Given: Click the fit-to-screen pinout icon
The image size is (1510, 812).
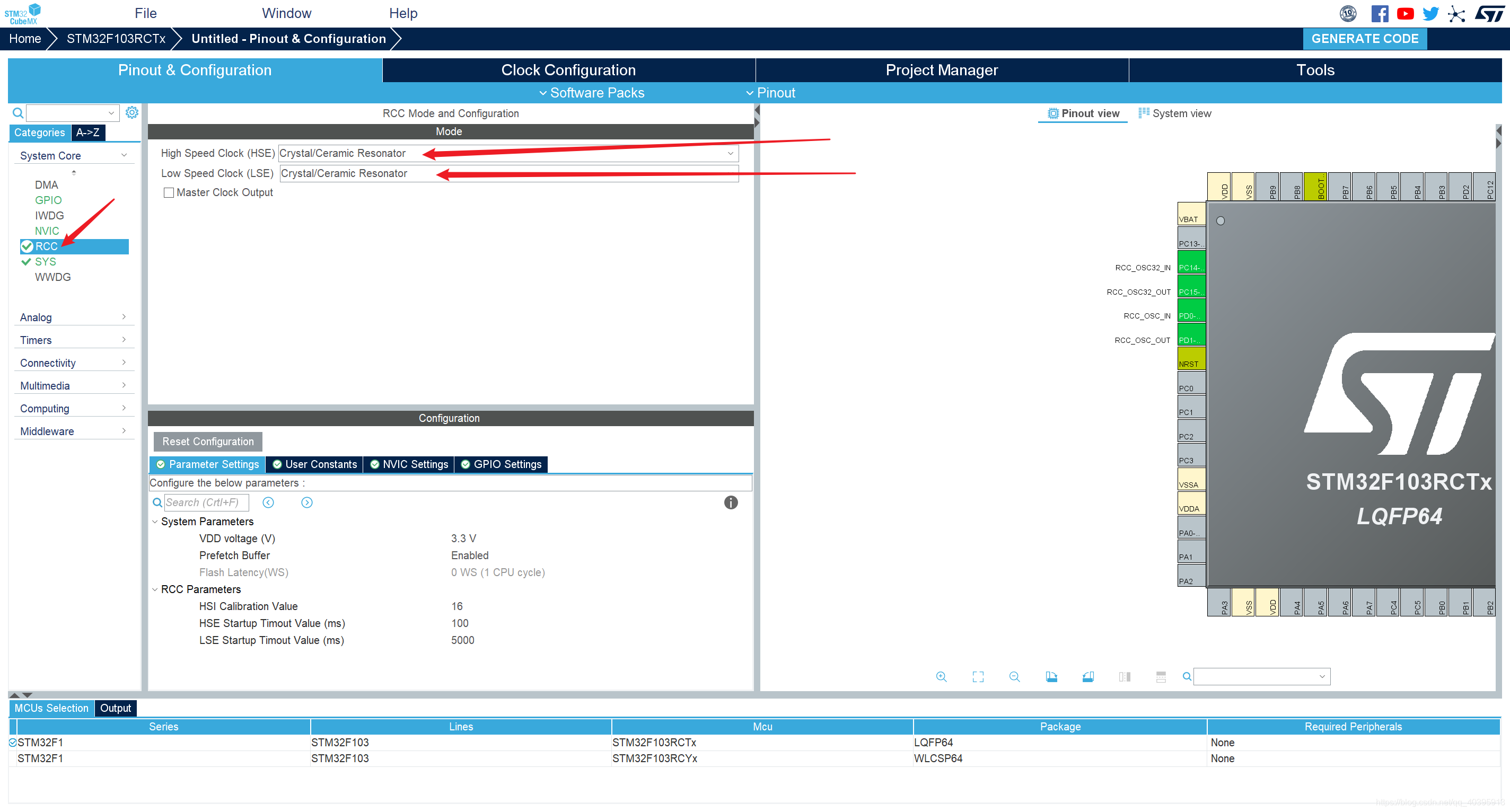Looking at the screenshot, I should [x=978, y=677].
